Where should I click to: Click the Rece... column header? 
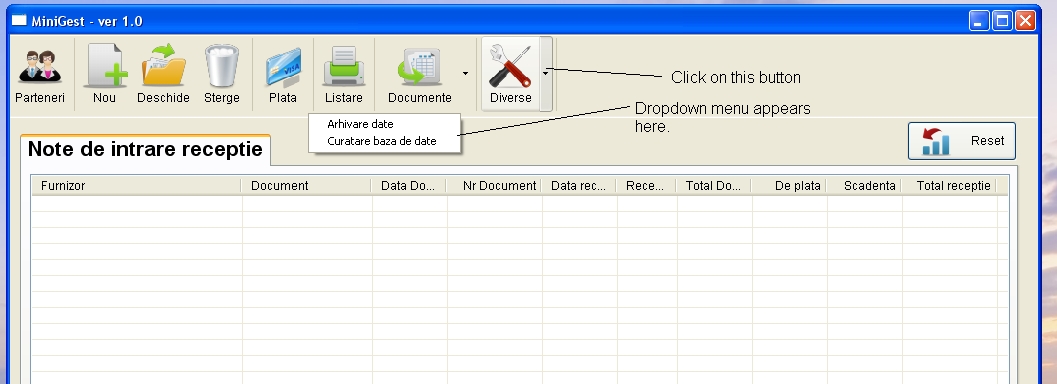(x=646, y=186)
